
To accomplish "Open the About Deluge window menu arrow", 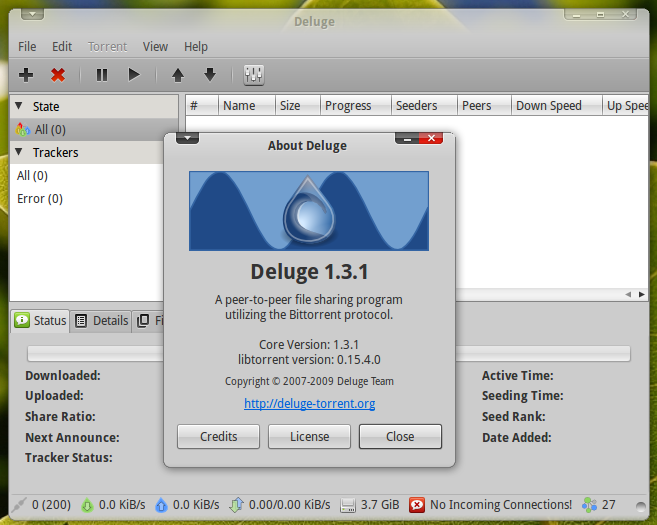I will coord(187,138).
